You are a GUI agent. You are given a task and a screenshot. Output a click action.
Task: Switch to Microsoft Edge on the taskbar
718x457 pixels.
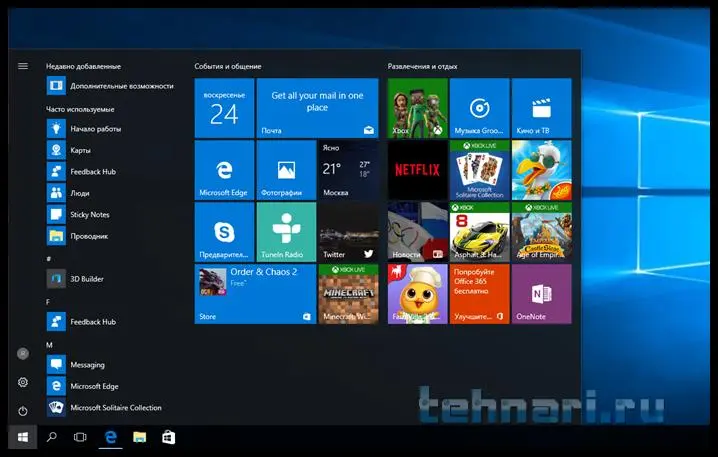pyautogui.click(x=110, y=437)
